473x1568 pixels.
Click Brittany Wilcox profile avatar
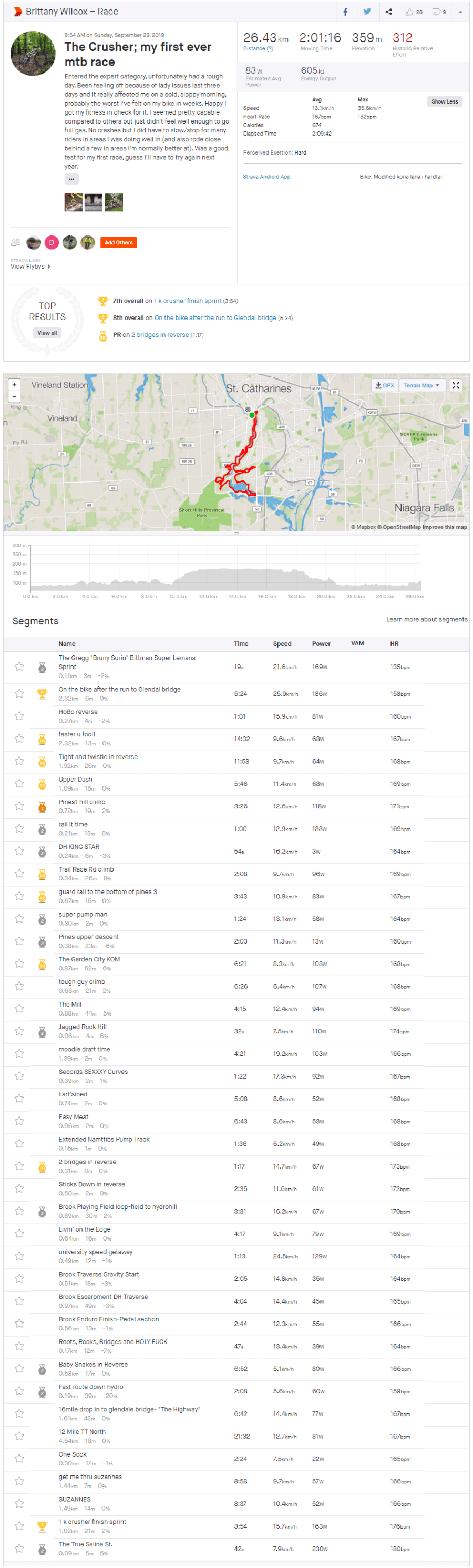(x=33, y=54)
